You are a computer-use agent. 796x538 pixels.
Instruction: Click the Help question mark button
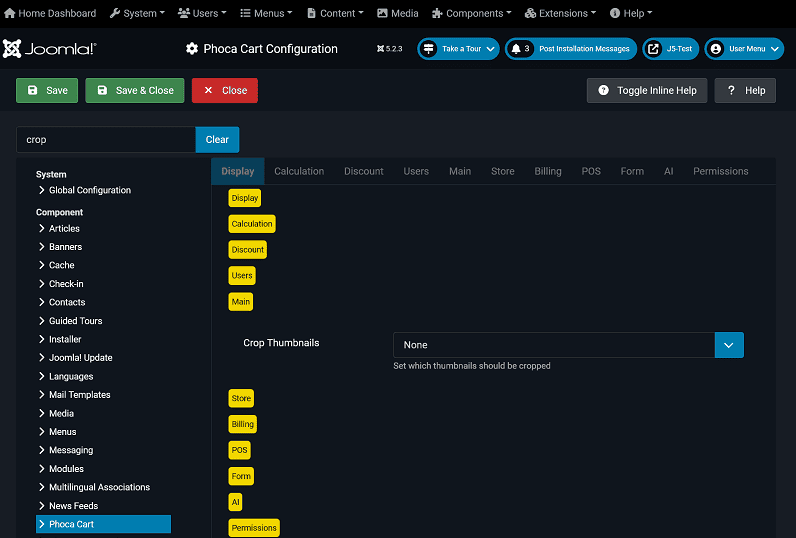745,90
